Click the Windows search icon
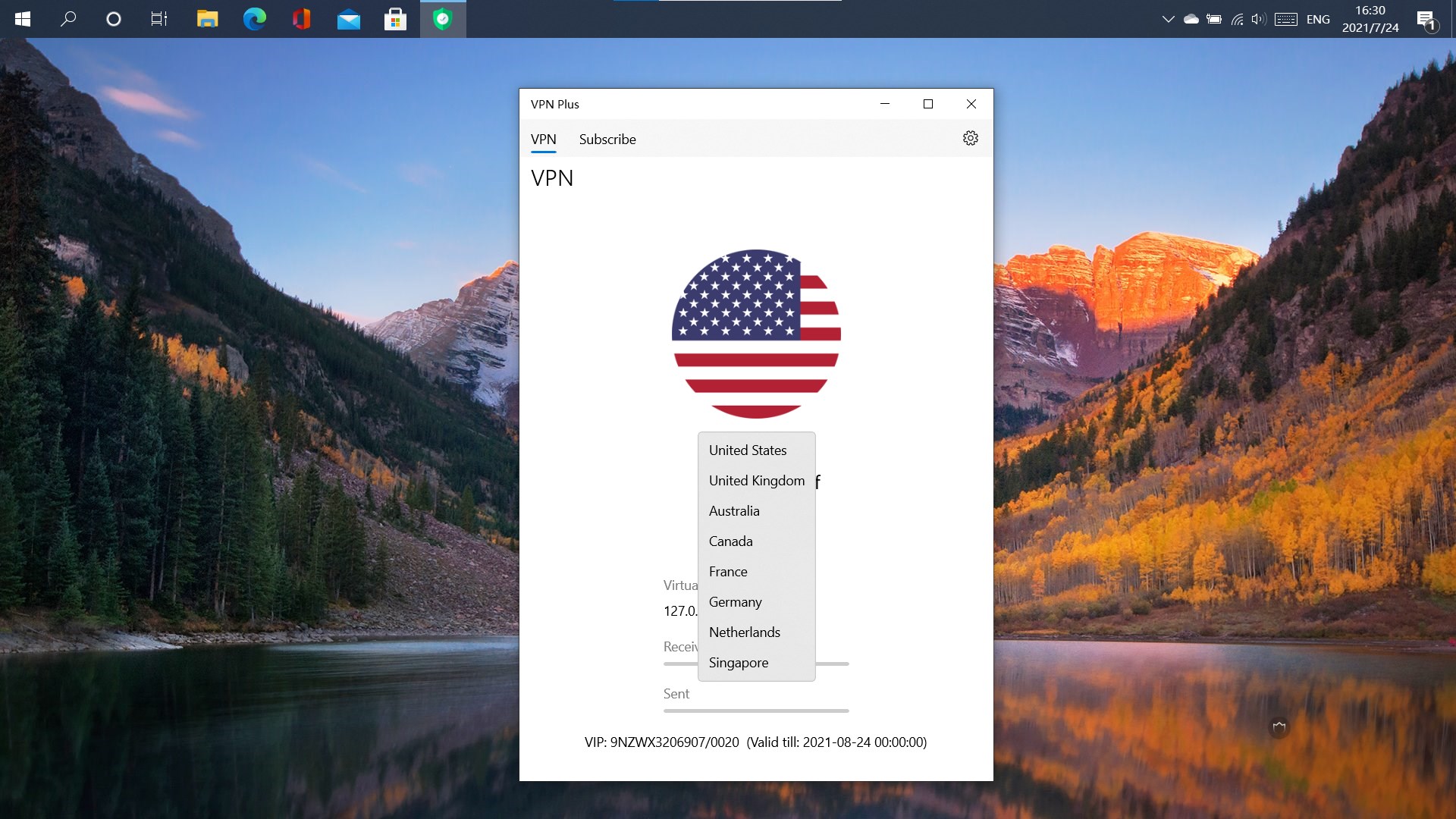 coord(67,19)
